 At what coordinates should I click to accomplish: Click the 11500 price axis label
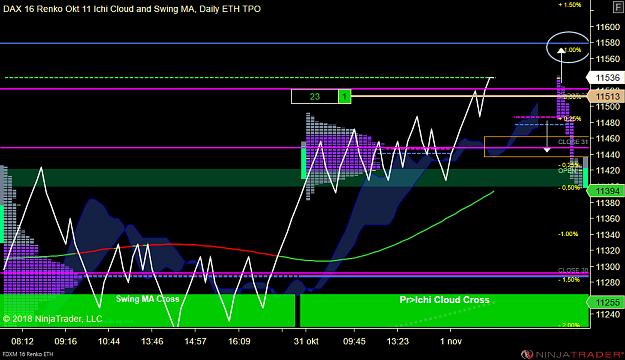[x=608, y=106]
